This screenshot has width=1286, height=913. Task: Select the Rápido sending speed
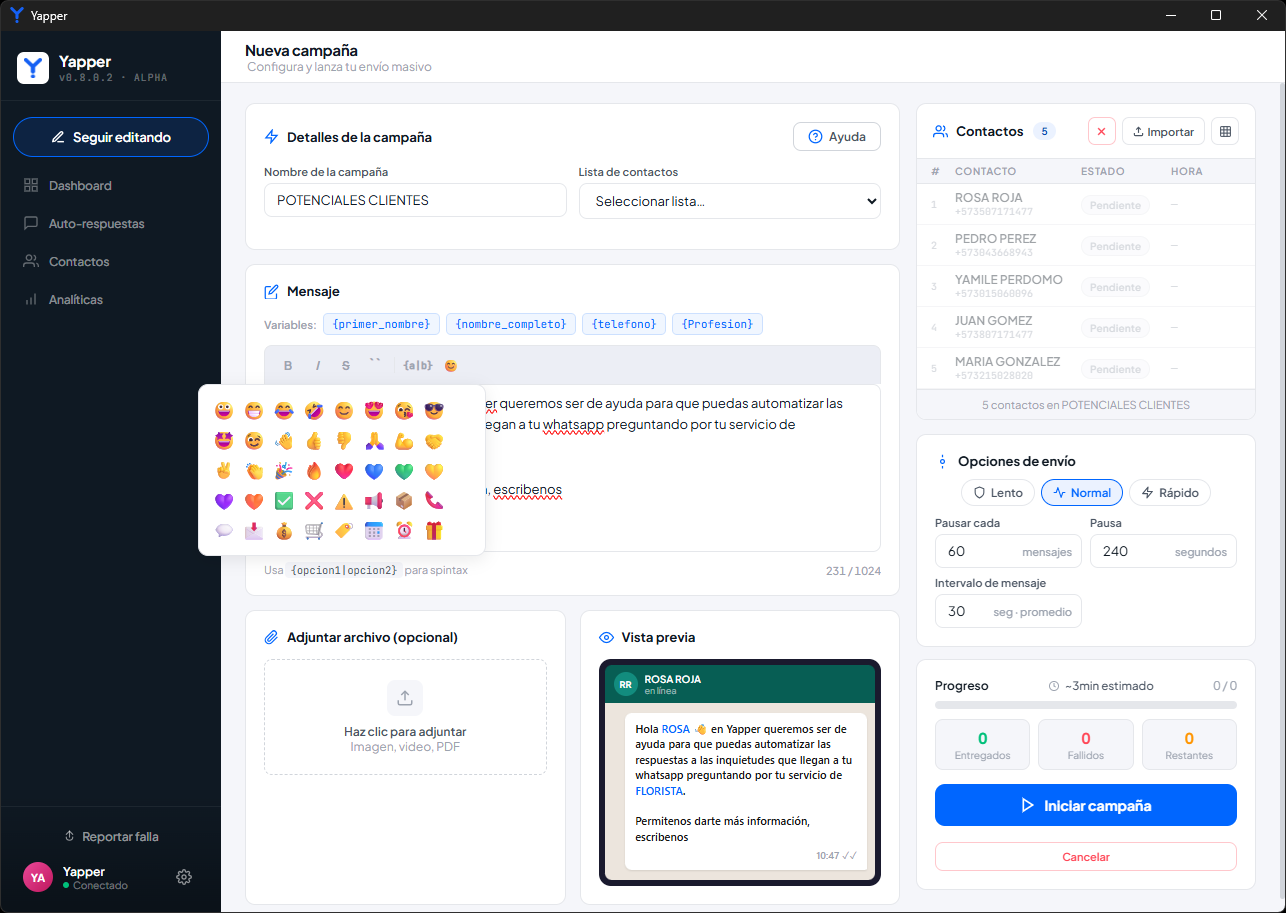[x=1170, y=492]
